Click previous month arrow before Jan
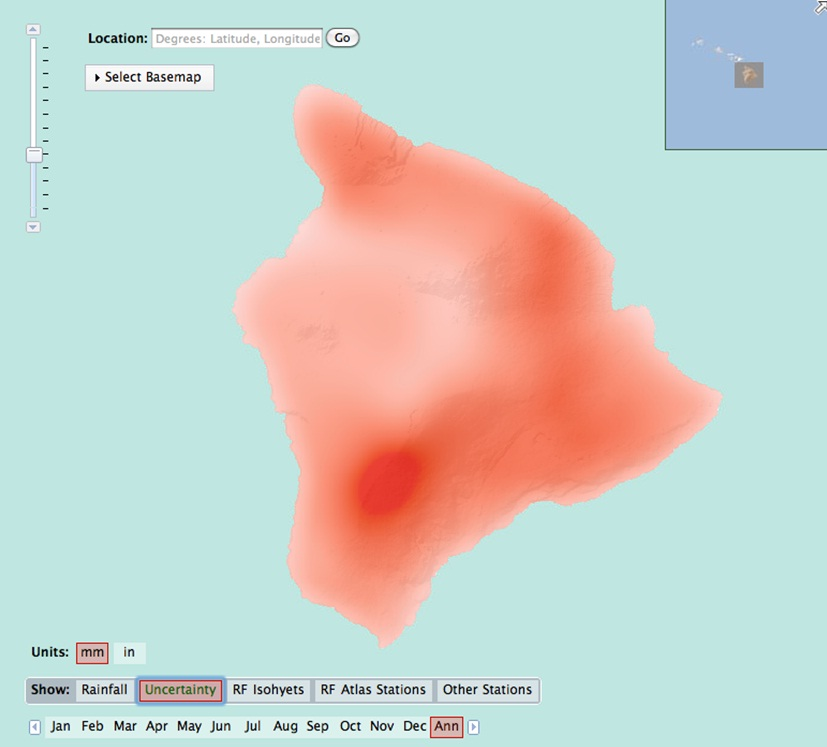Viewport: 827px width, 747px height. 35,727
